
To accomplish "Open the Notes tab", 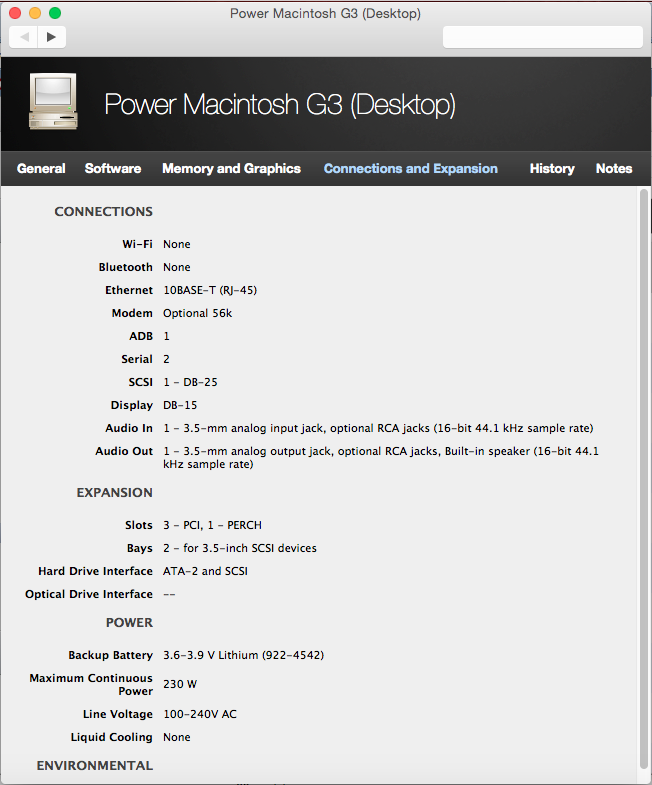I will (x=614, y=169).
